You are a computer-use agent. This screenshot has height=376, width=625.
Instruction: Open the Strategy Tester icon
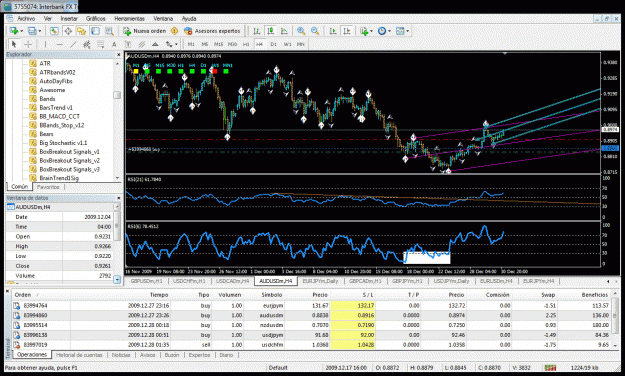click(x=109, y=31)
